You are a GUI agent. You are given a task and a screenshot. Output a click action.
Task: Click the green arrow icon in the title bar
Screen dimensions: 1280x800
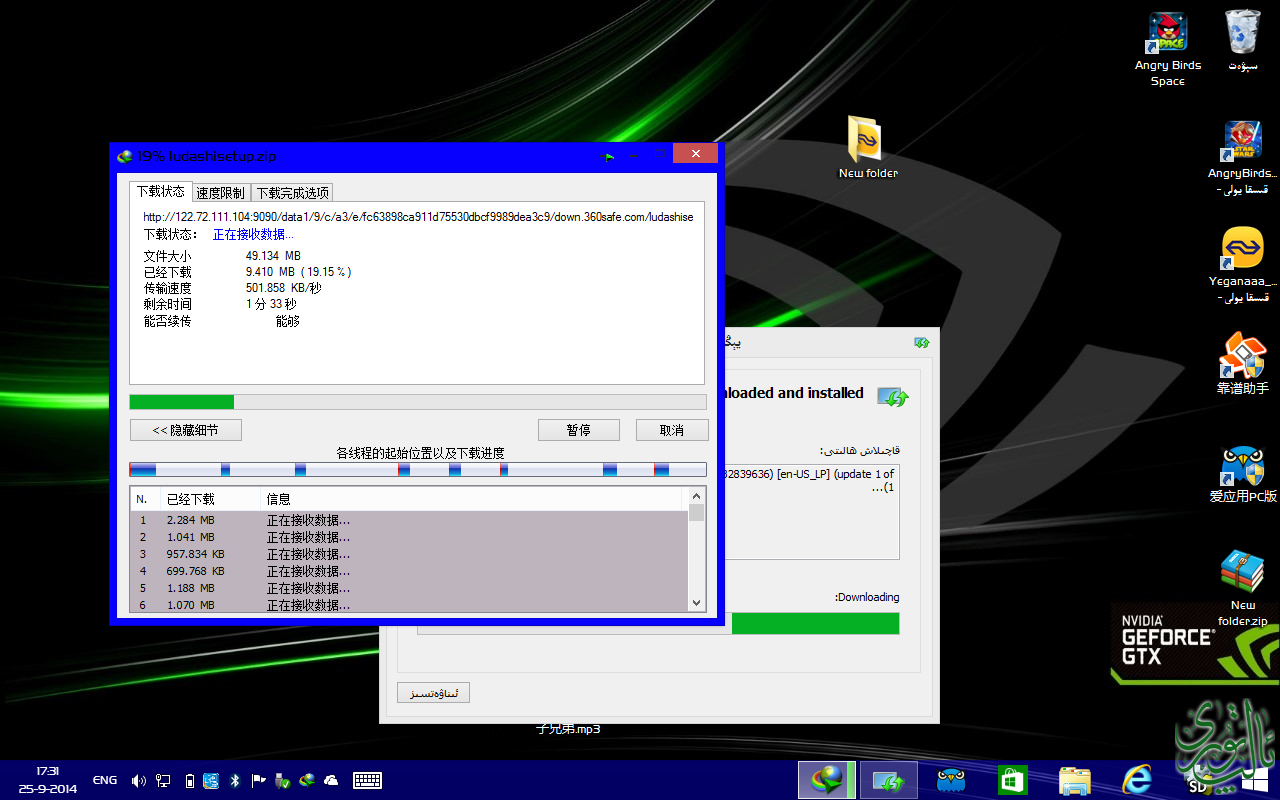point(607,156)
